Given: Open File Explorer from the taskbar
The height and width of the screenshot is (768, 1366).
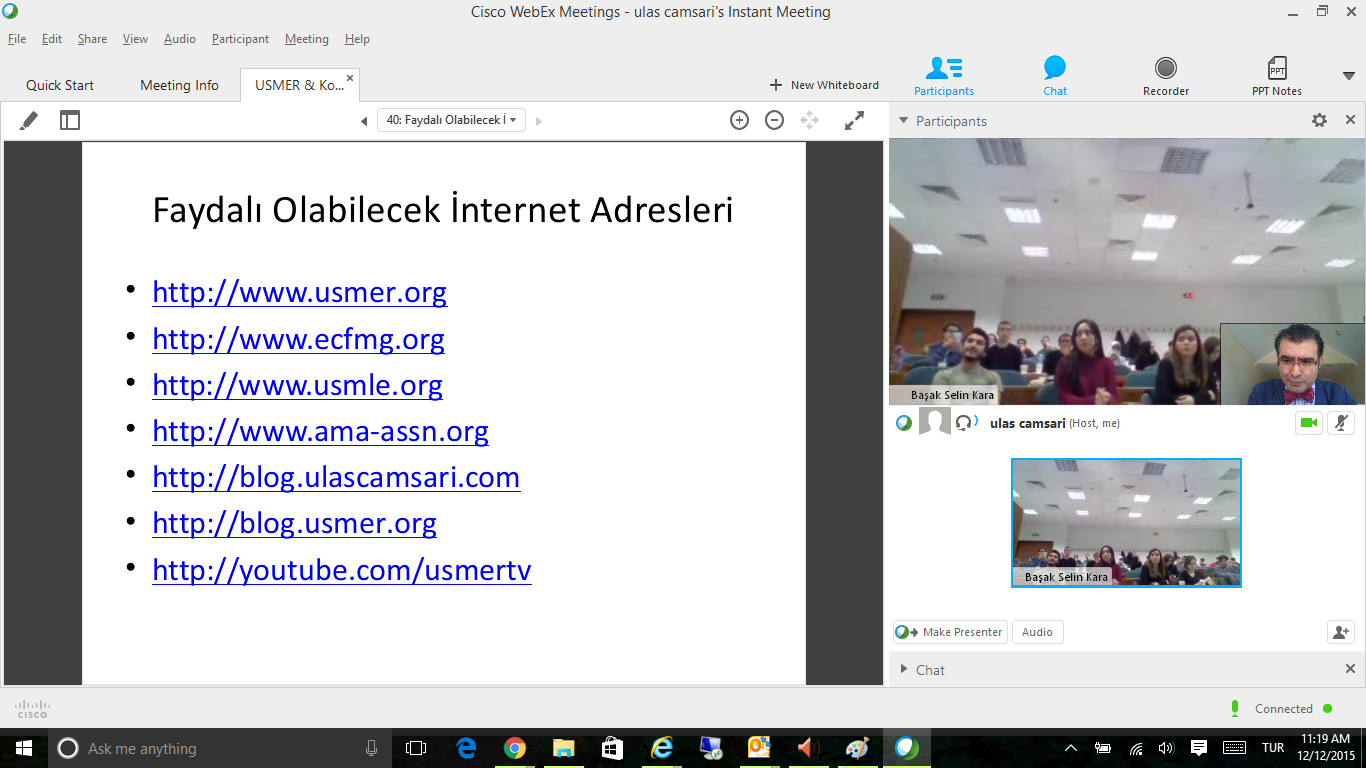Looking at the screenshot, I should click(563, 748).
